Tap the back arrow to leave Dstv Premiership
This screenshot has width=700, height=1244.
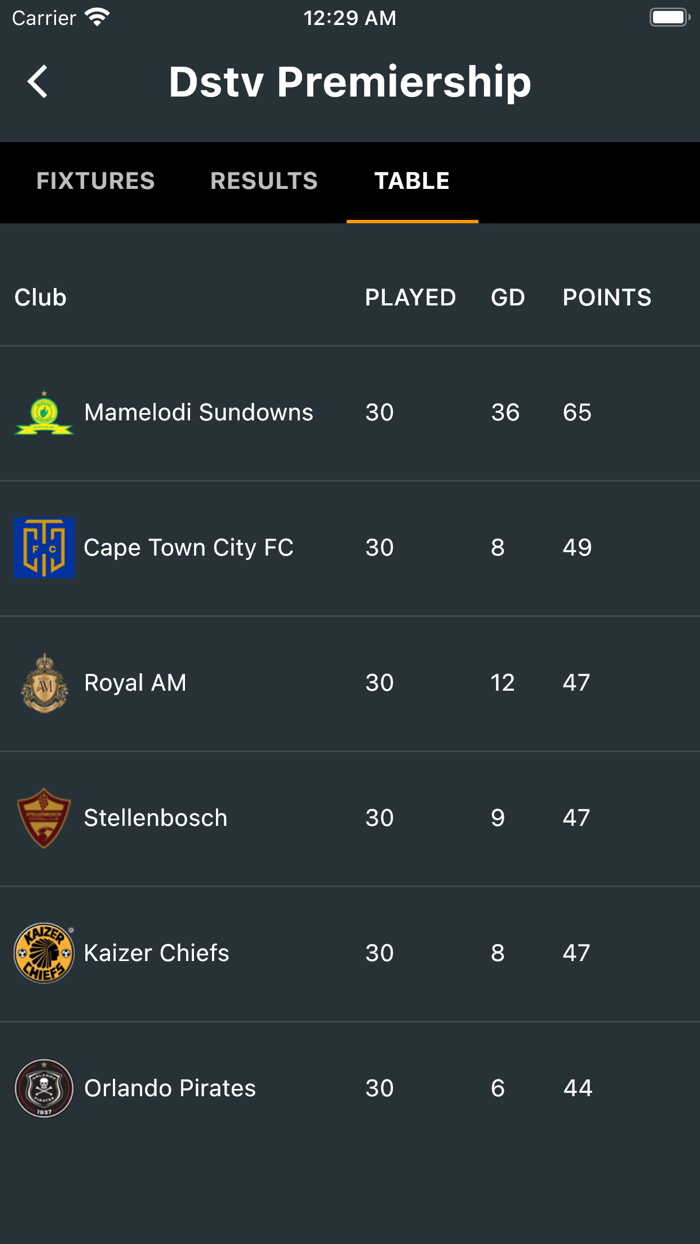[37, 82]
